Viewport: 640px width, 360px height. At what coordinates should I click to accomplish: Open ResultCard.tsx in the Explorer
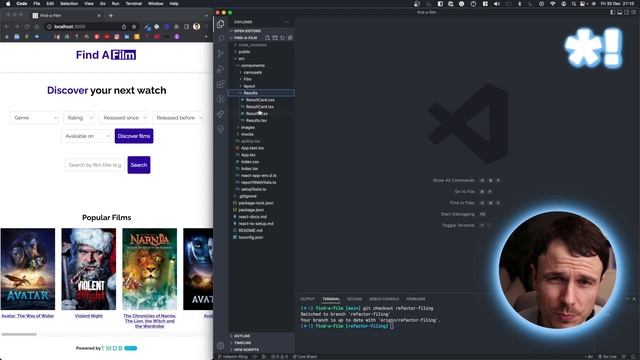point(260,107)
